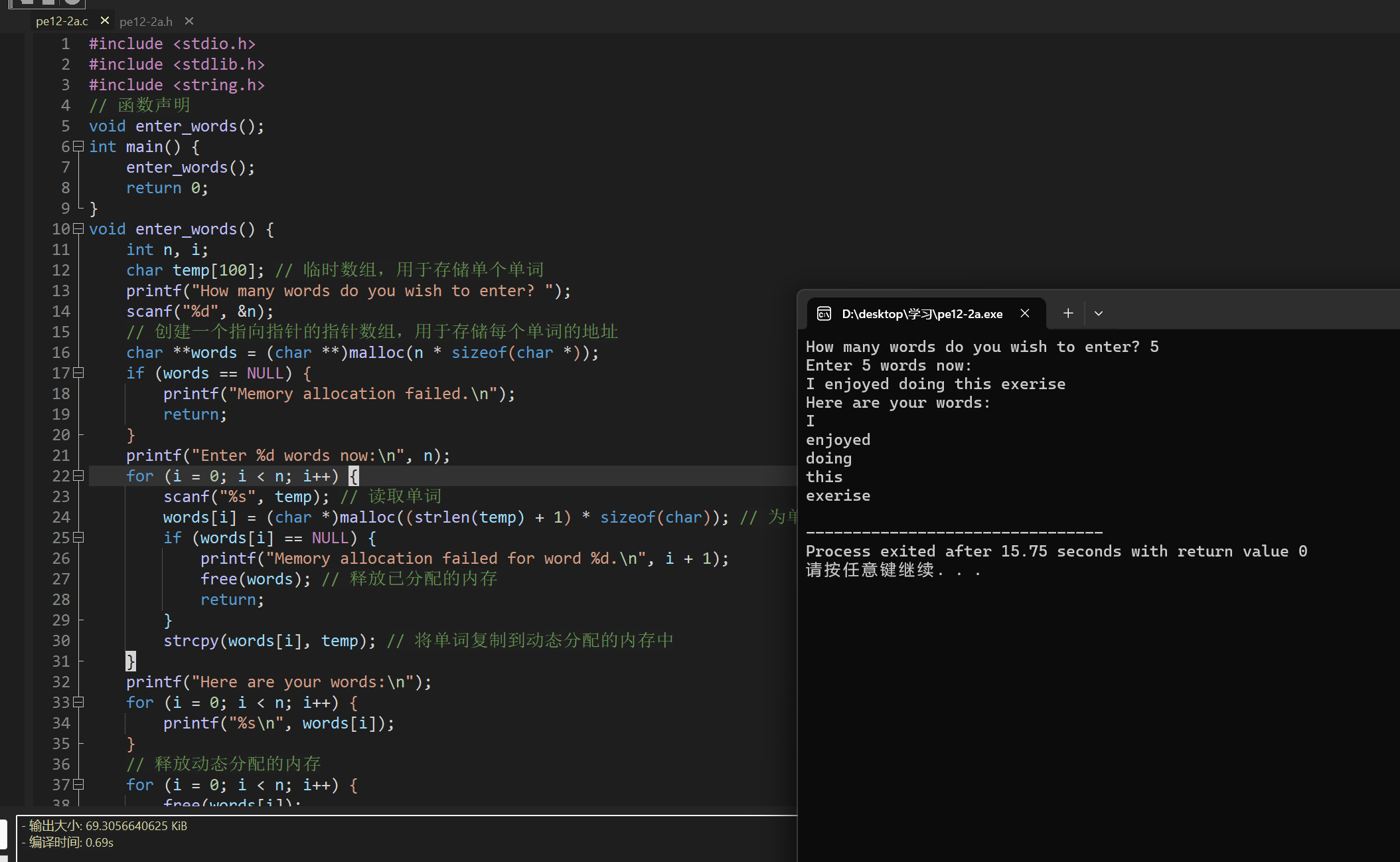Click '#include <stdlib.h>' in the code

(177, 64)
